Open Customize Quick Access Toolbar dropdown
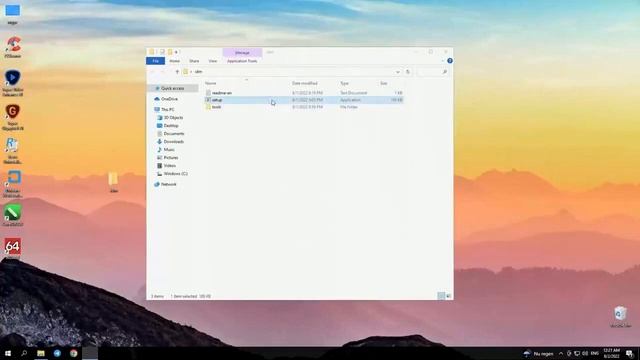 [176, 52]
